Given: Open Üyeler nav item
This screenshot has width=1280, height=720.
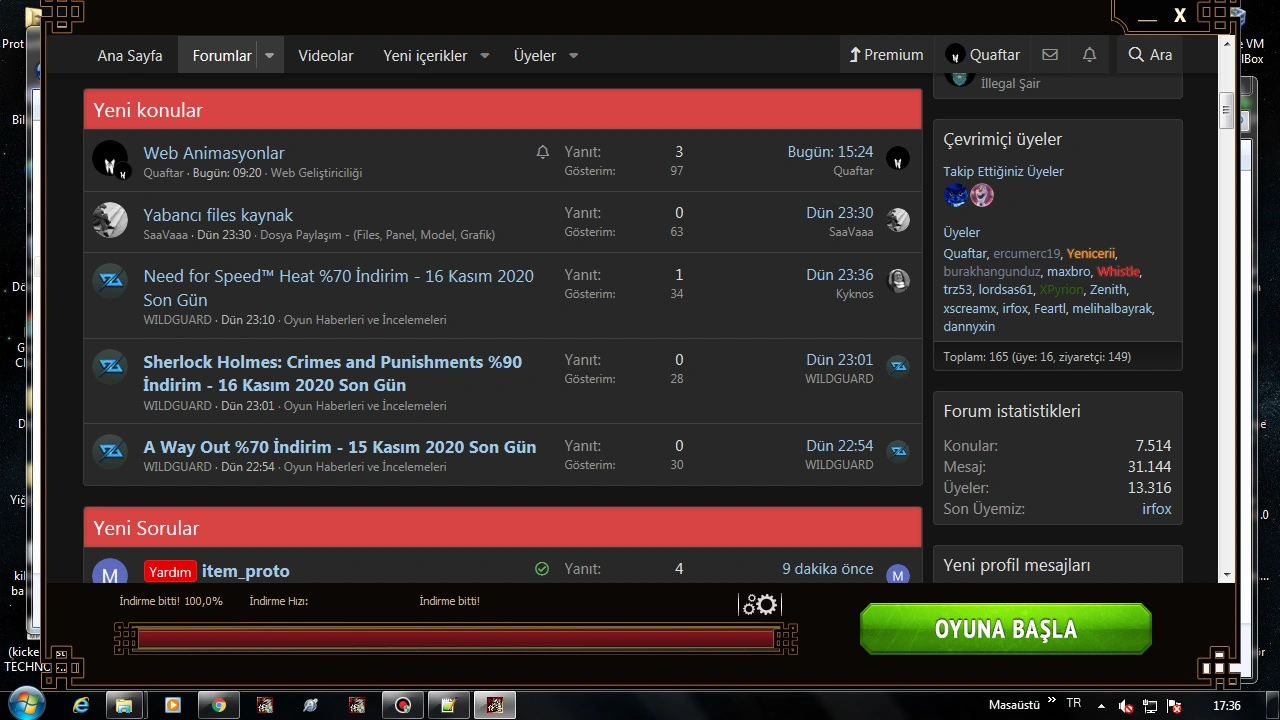Looking at the screenshot, I should tap(535, 55).
